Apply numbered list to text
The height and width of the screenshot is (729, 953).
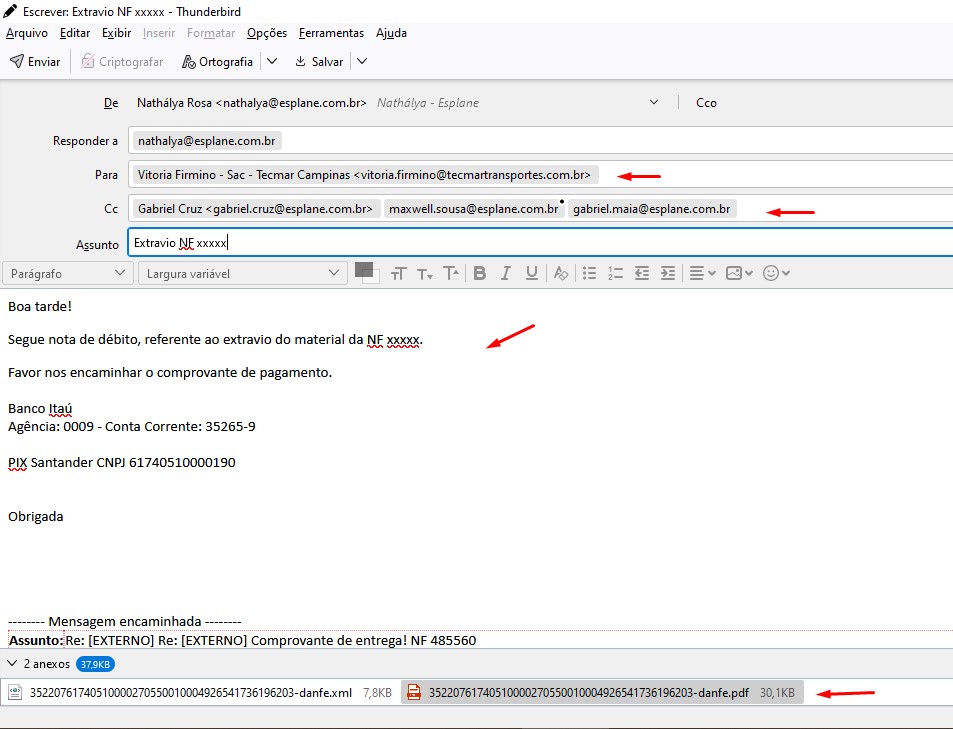(616, 273)
